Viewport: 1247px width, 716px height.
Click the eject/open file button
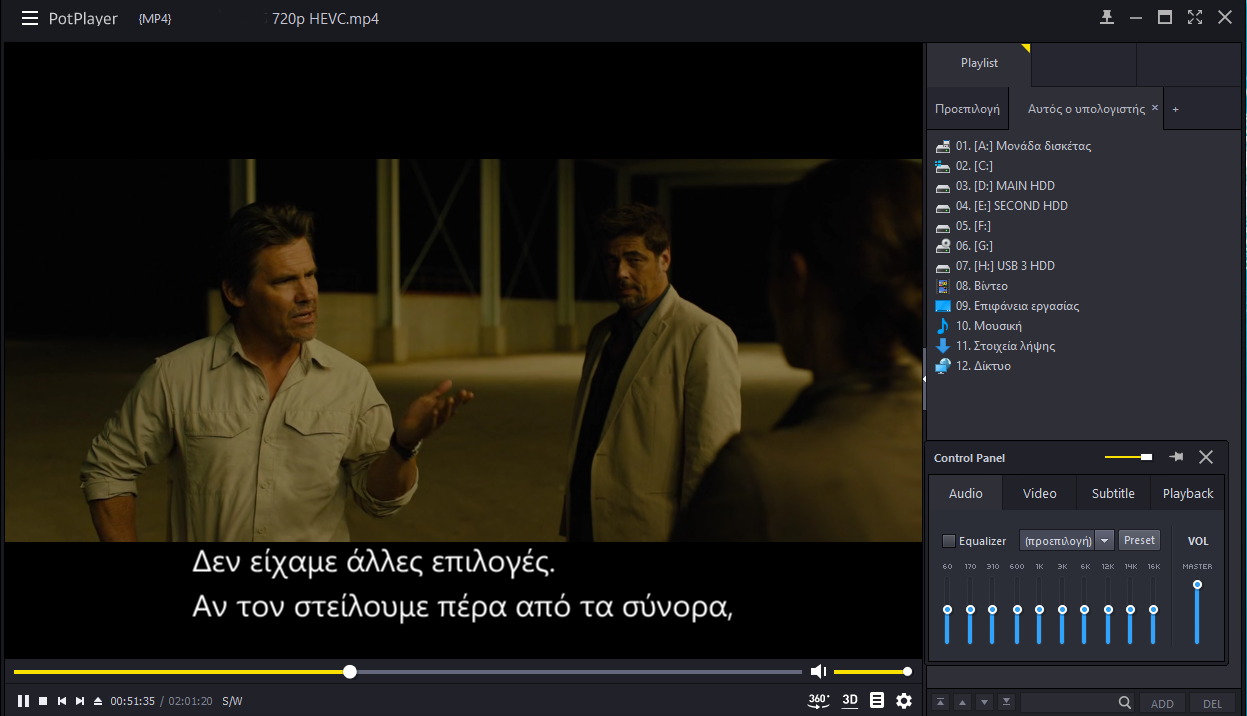[98, 701]
